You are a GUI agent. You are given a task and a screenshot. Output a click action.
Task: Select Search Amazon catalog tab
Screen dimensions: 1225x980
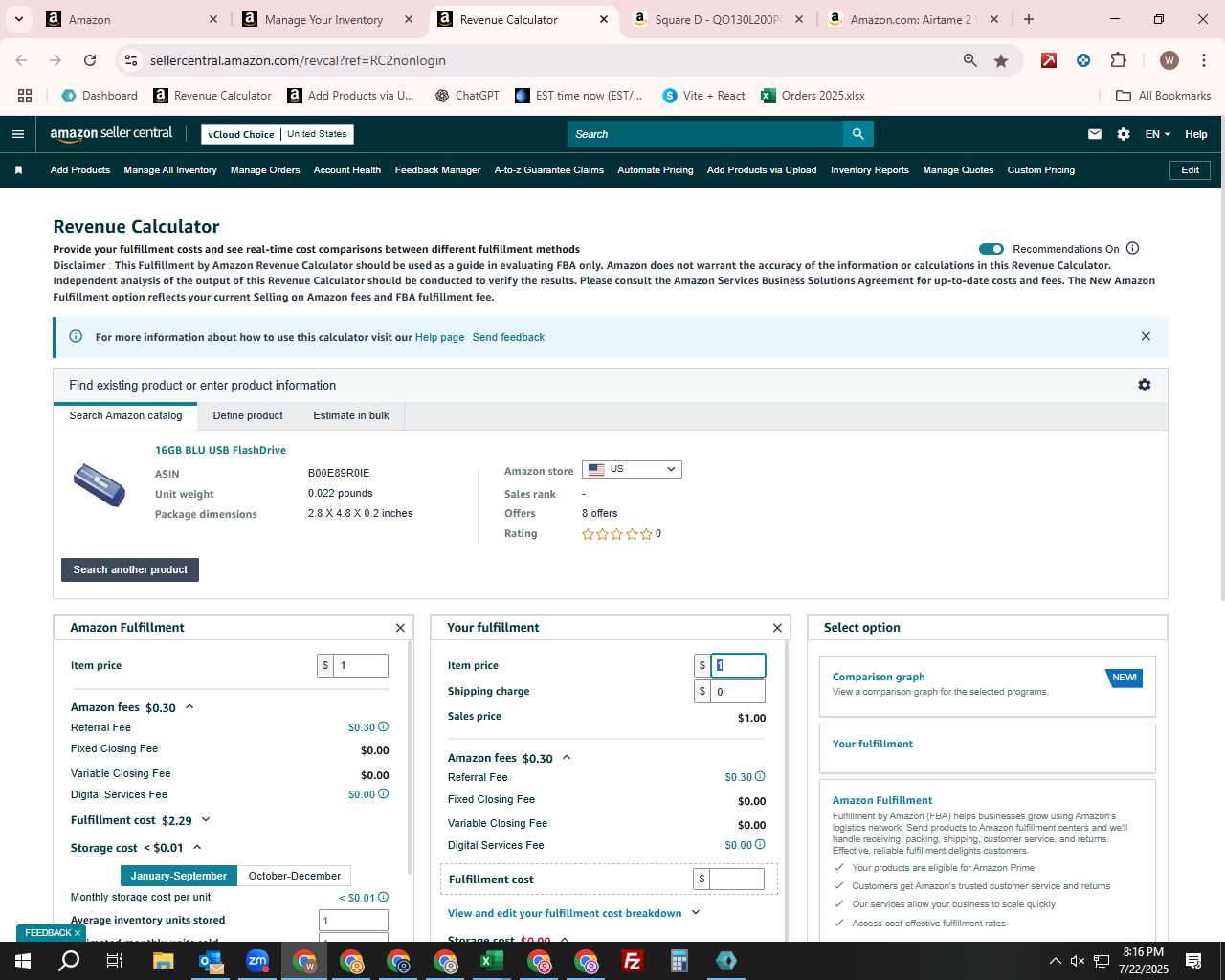(125, 415)
